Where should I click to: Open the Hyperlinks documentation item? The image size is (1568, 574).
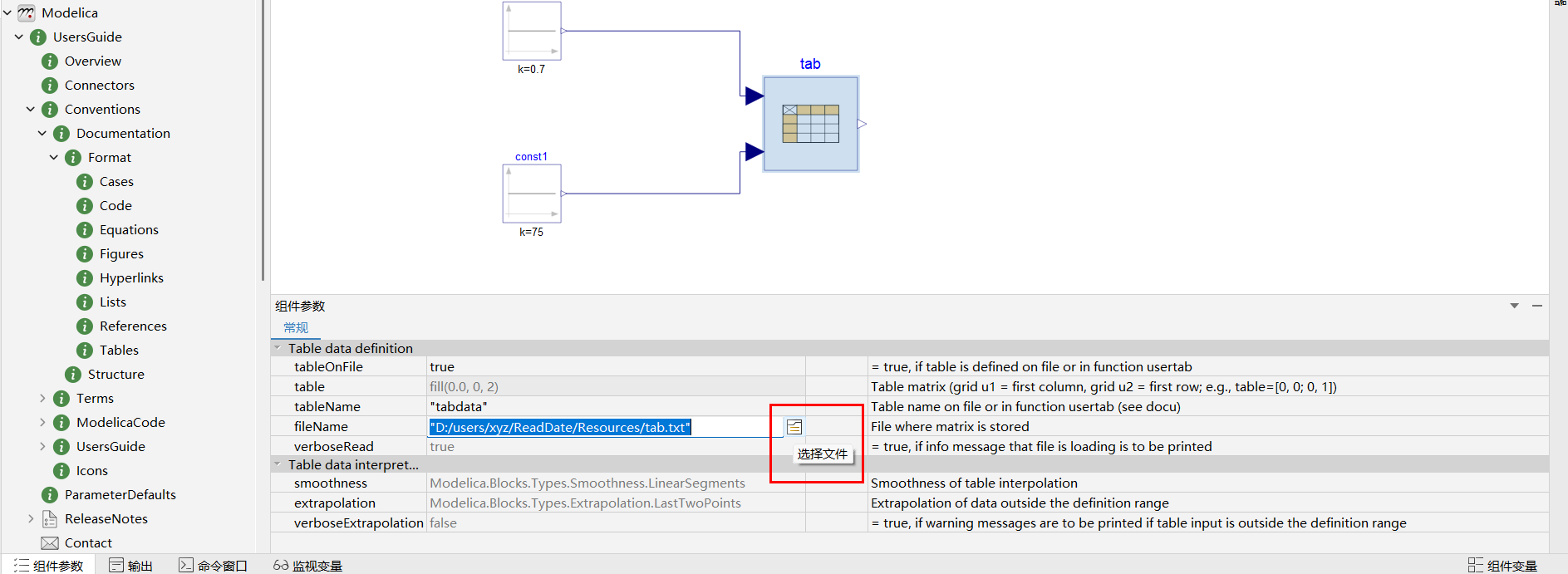pos(131,278)
